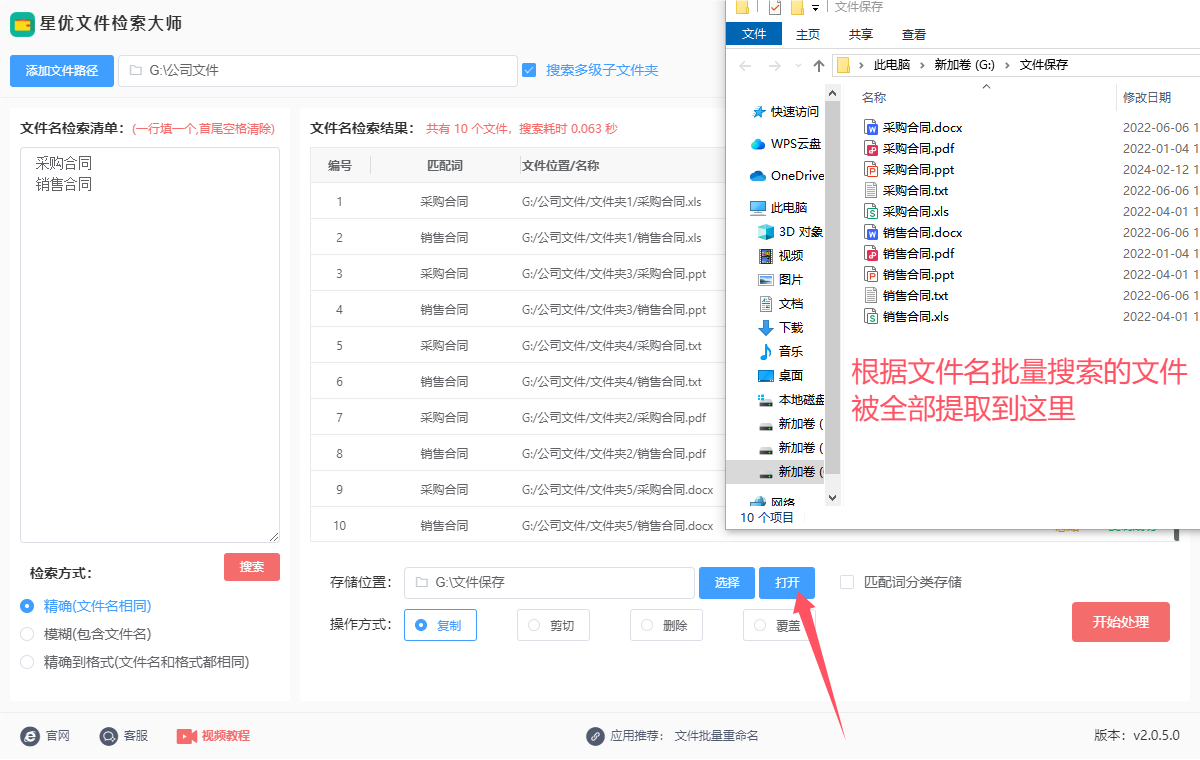
Task: Click the 视频教程 camera icon
Action: 187,736
